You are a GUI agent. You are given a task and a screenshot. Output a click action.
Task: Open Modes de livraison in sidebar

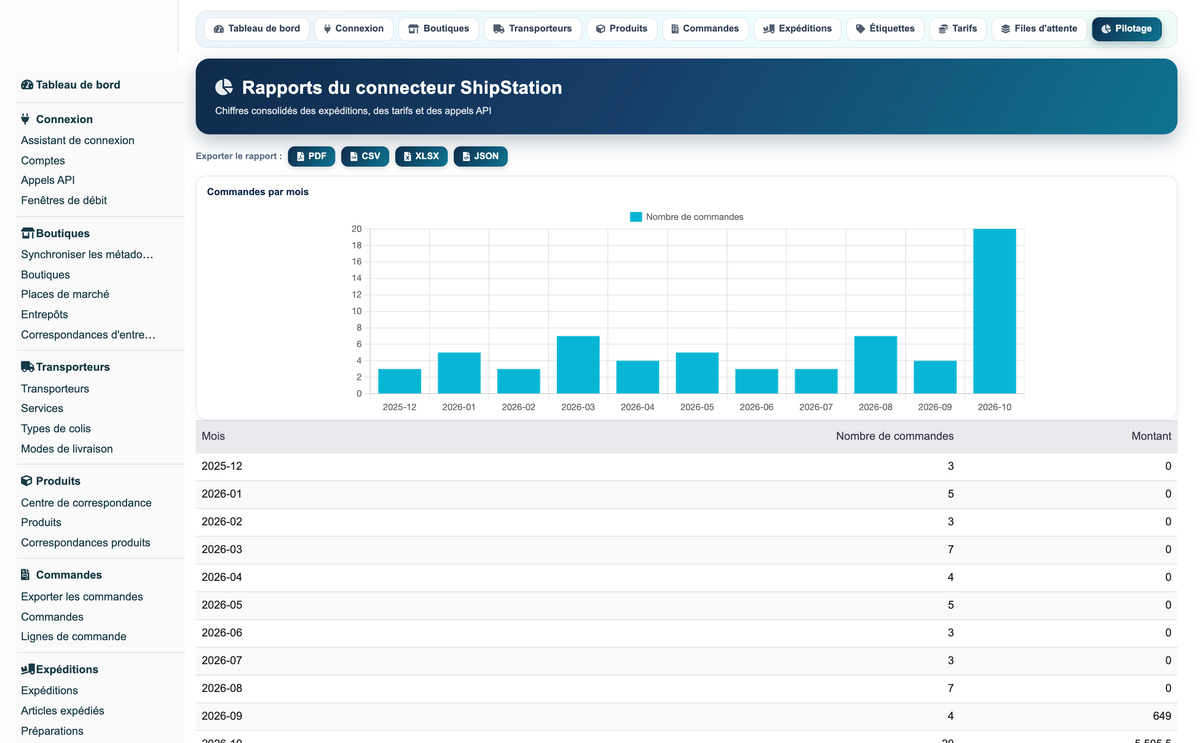tap(67, 449)
